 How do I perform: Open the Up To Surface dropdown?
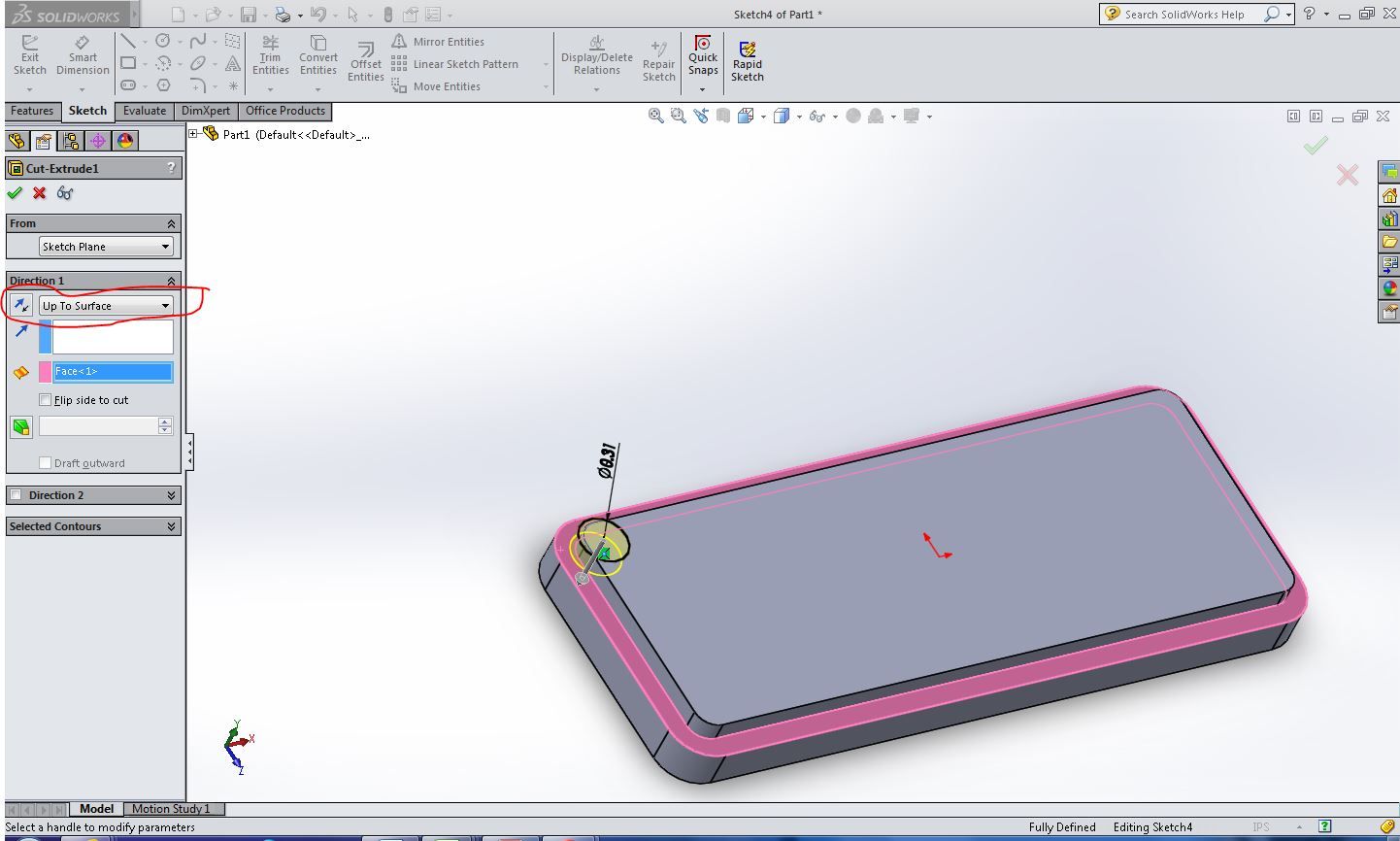click(107, 305)
